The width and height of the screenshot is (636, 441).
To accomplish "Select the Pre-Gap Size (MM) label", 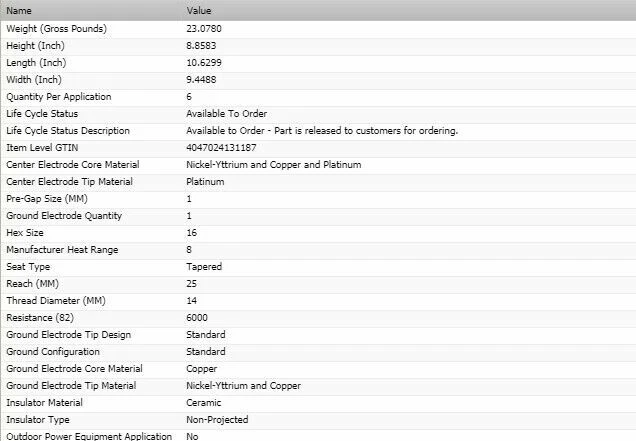I will (47, 199).
